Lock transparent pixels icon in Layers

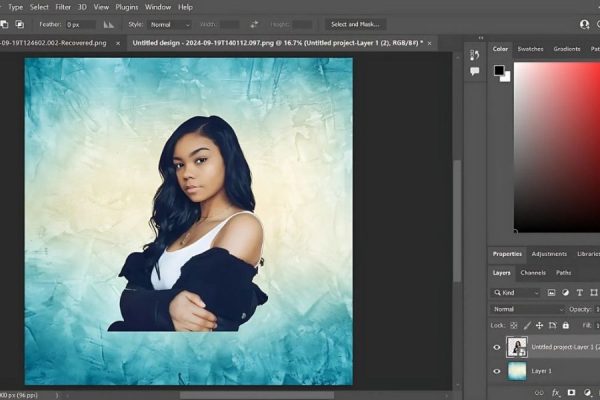tap(515, 325)
